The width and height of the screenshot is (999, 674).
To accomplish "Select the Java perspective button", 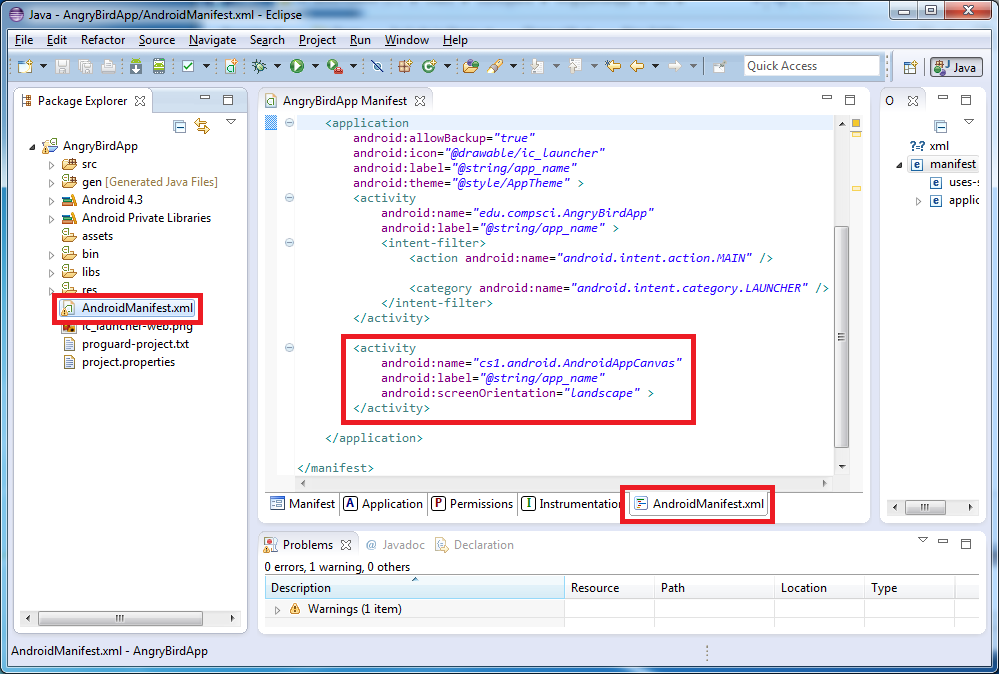I will click(955, 67).
